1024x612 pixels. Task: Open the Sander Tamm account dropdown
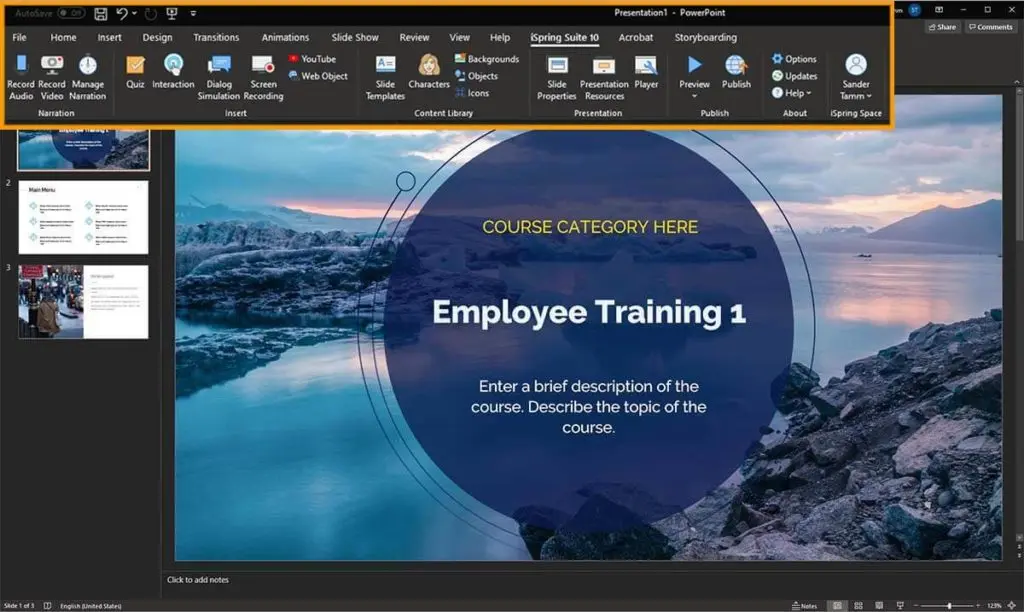coord(856,78)
